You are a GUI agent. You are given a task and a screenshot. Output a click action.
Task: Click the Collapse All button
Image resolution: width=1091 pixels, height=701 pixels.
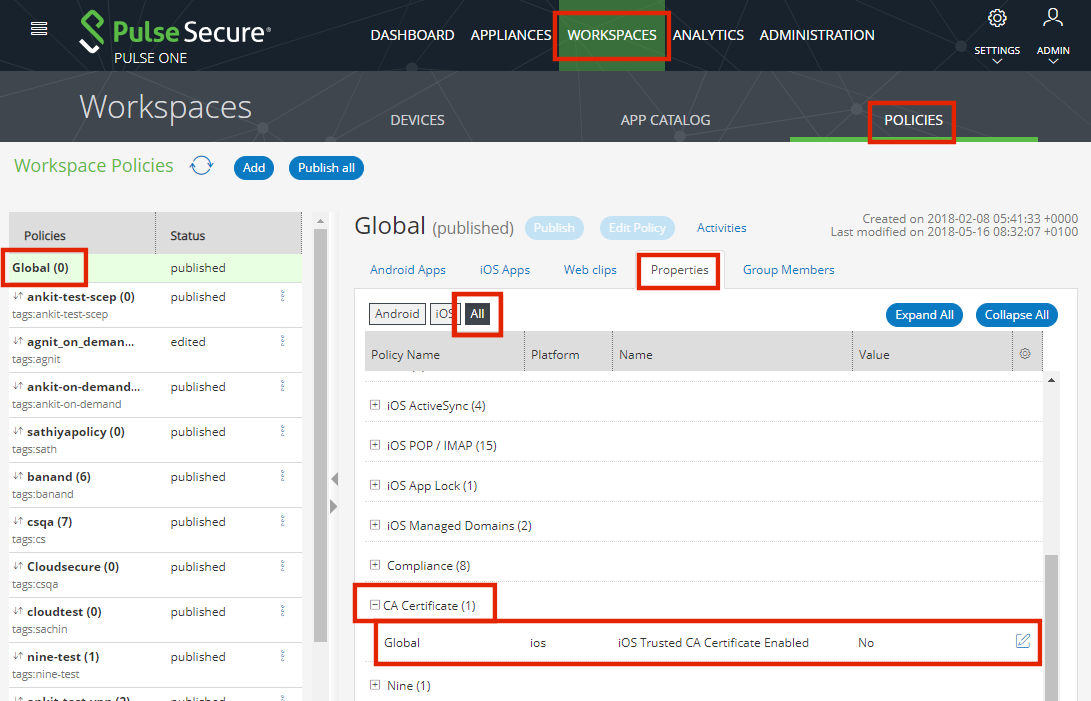1017,315
